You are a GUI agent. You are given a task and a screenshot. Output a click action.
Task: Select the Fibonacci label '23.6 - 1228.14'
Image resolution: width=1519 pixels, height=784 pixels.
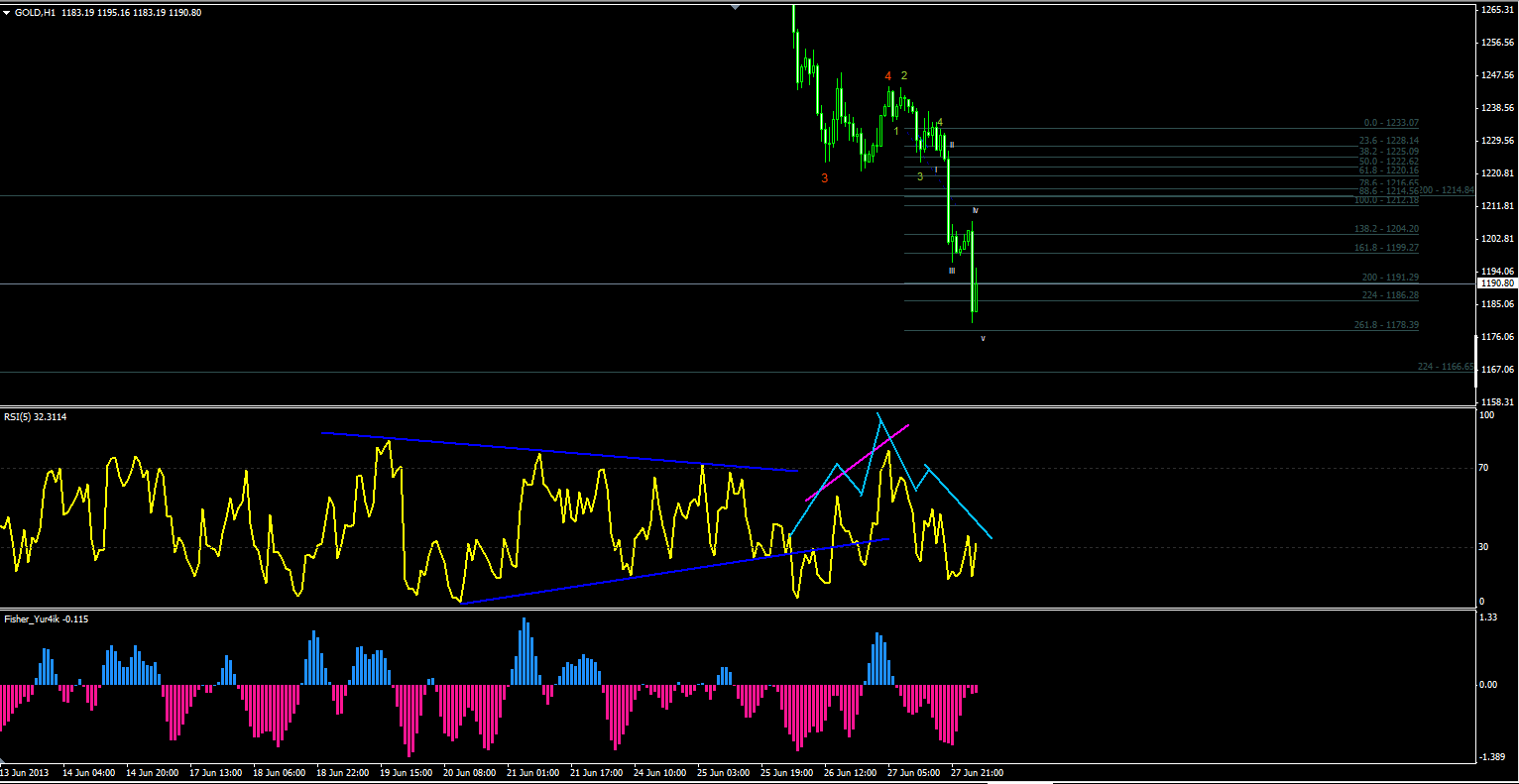point(1389,141)
